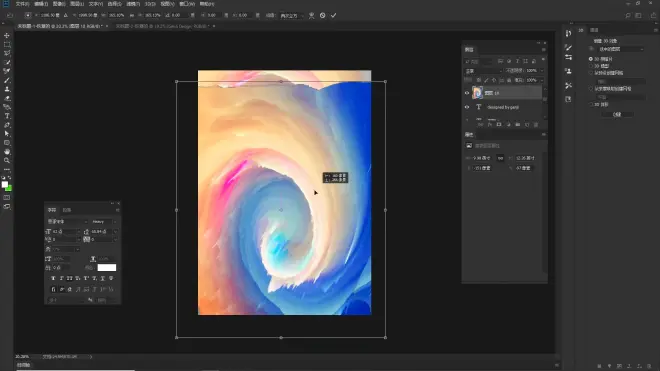Open the Layer menu
The width and height of the screenshot is (660, 371).
pos(77,4)
